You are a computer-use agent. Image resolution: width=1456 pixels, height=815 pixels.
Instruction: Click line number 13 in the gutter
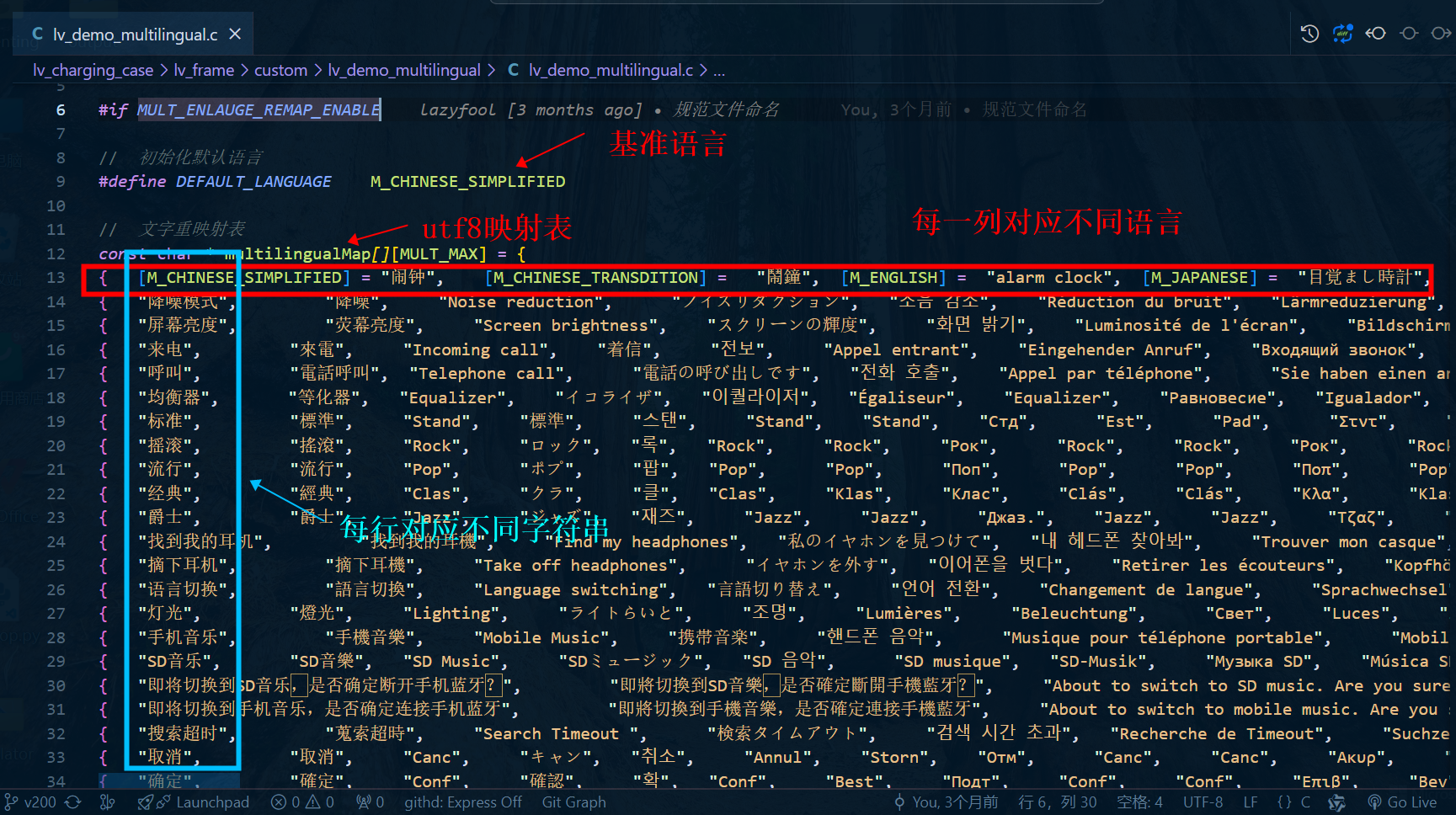56,278
